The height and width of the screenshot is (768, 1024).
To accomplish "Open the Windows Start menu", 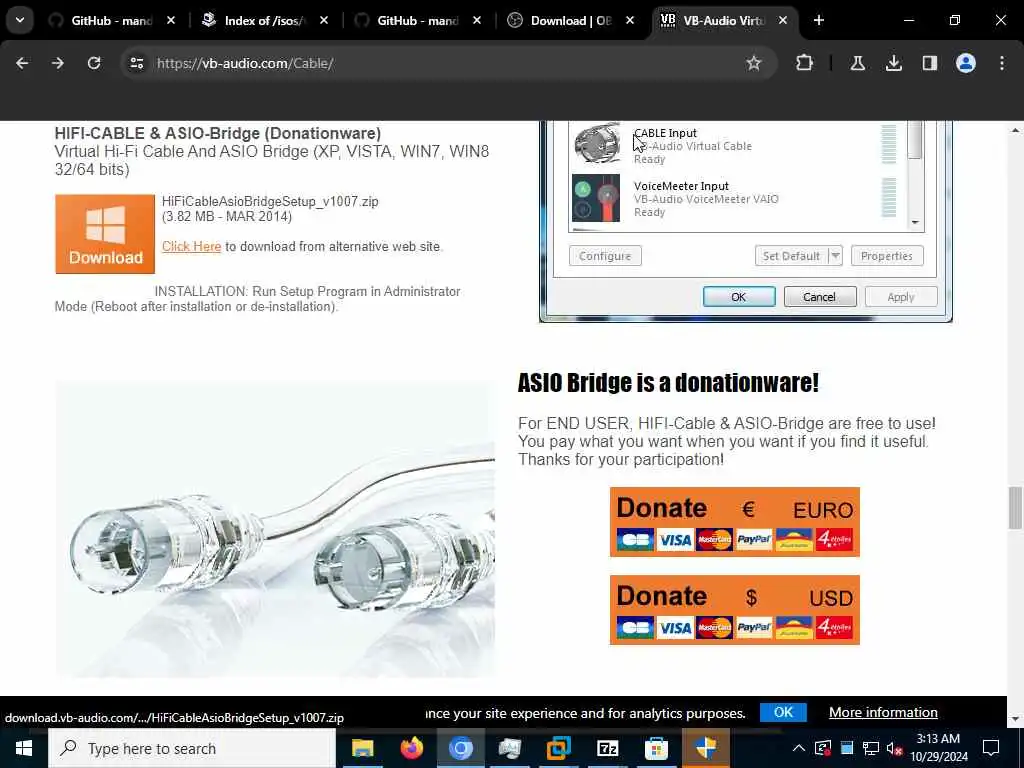I will pos(24,748).
